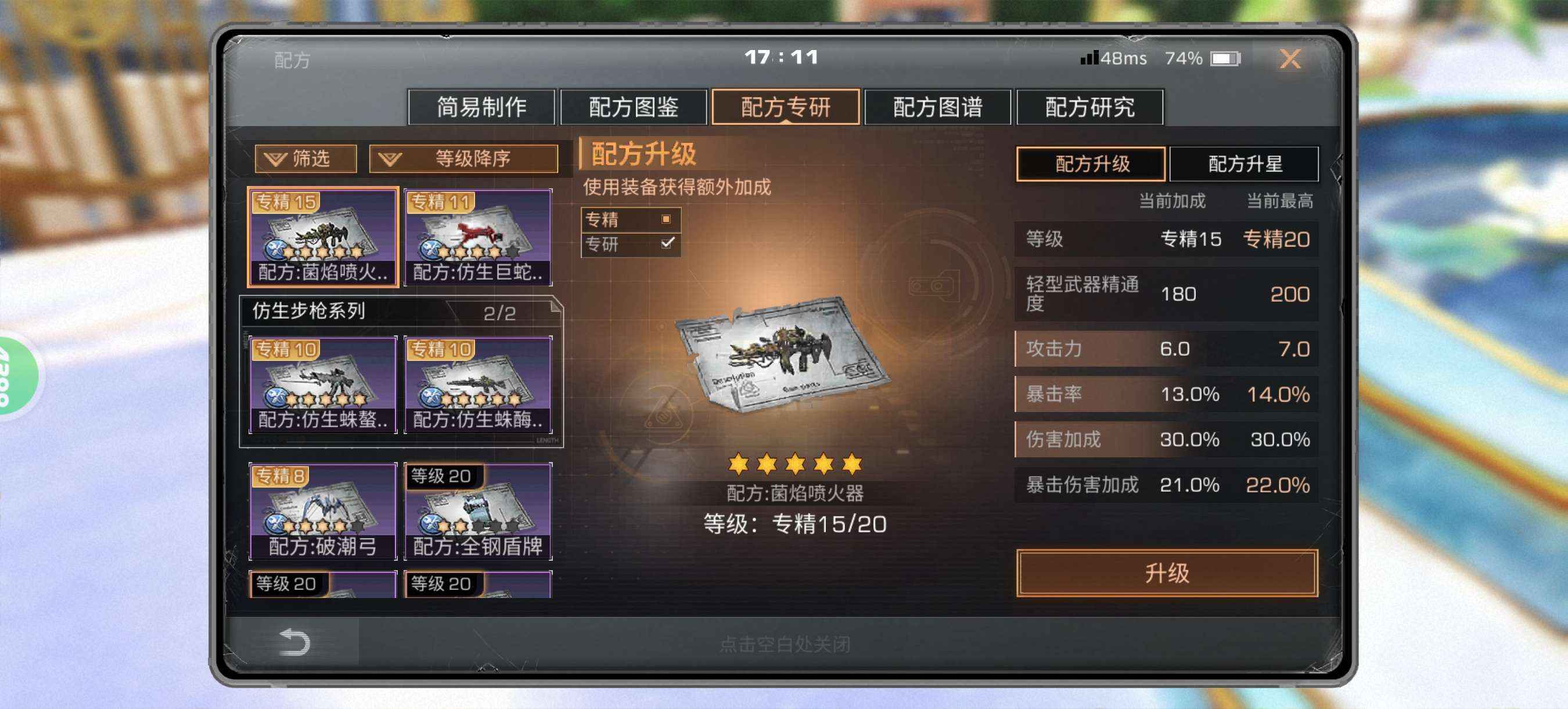Click the 升级 upgrade button
This screenshot has width=1568, height=709.
tap(1167, 573)
